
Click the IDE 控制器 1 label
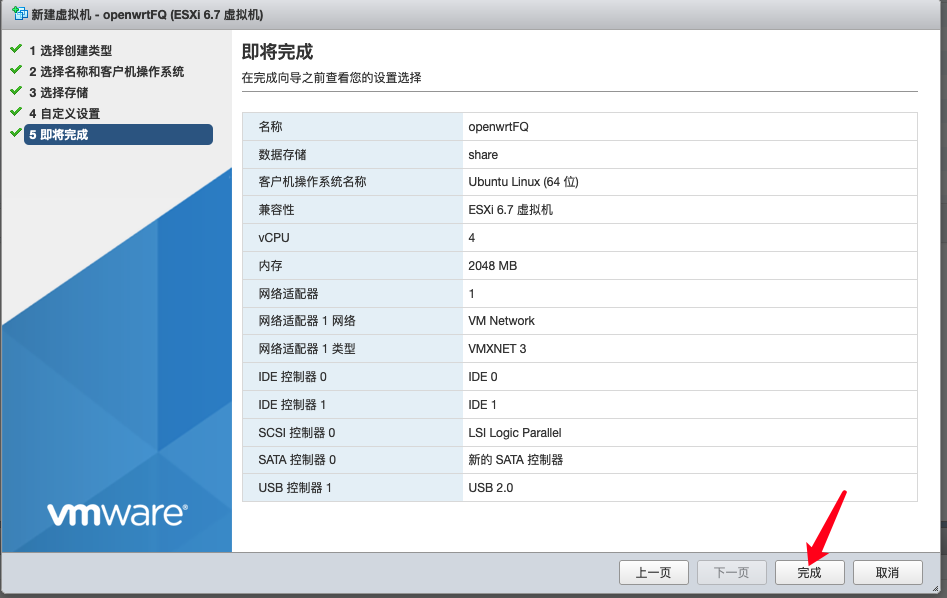pos(292,405)
